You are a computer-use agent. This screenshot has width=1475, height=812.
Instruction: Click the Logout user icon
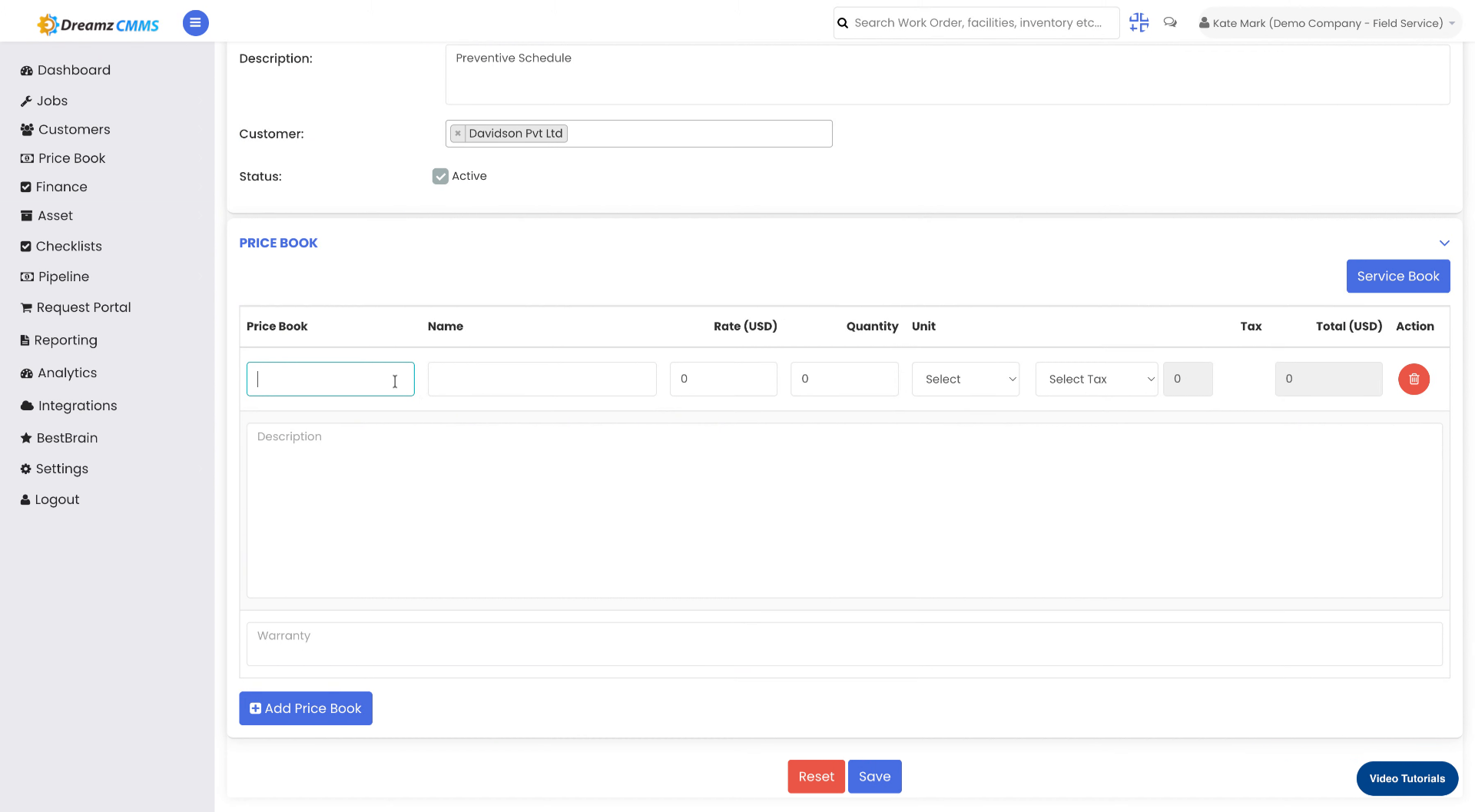coord(25,499)
